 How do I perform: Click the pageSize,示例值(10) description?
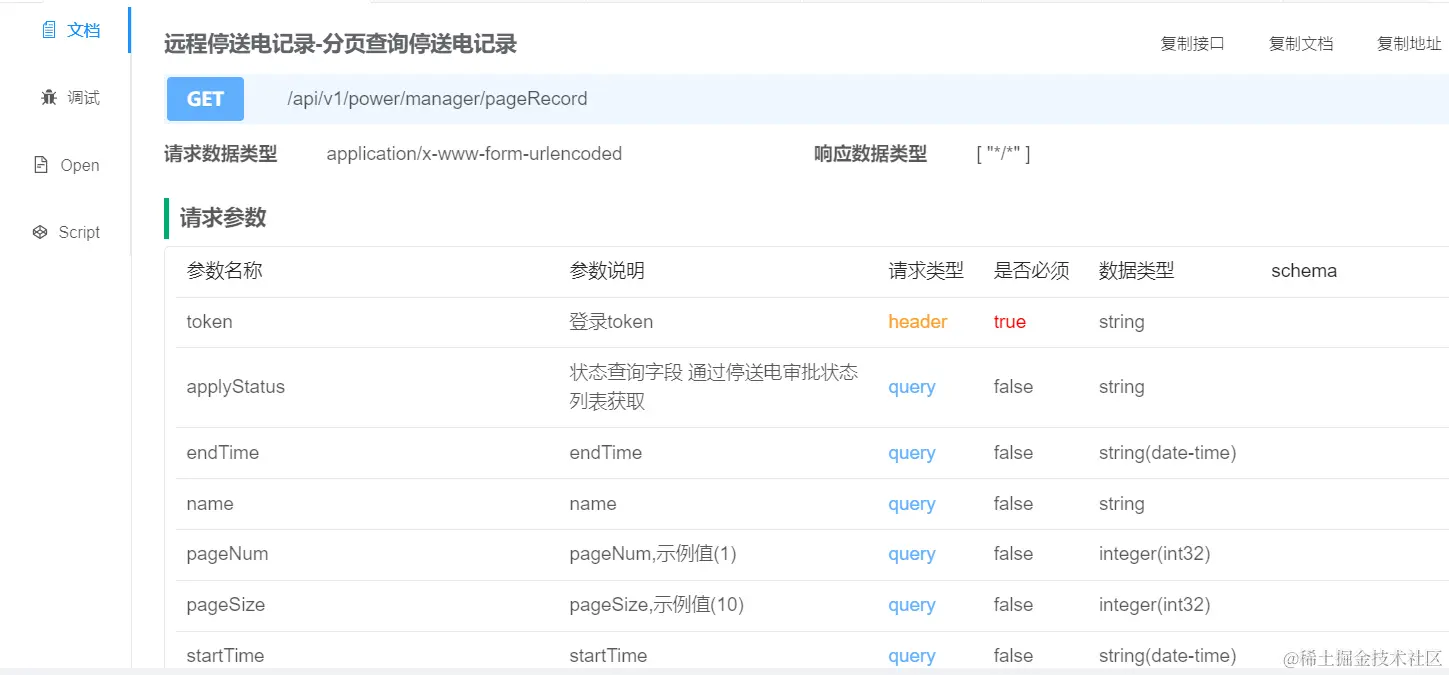(x=656, y=605)
